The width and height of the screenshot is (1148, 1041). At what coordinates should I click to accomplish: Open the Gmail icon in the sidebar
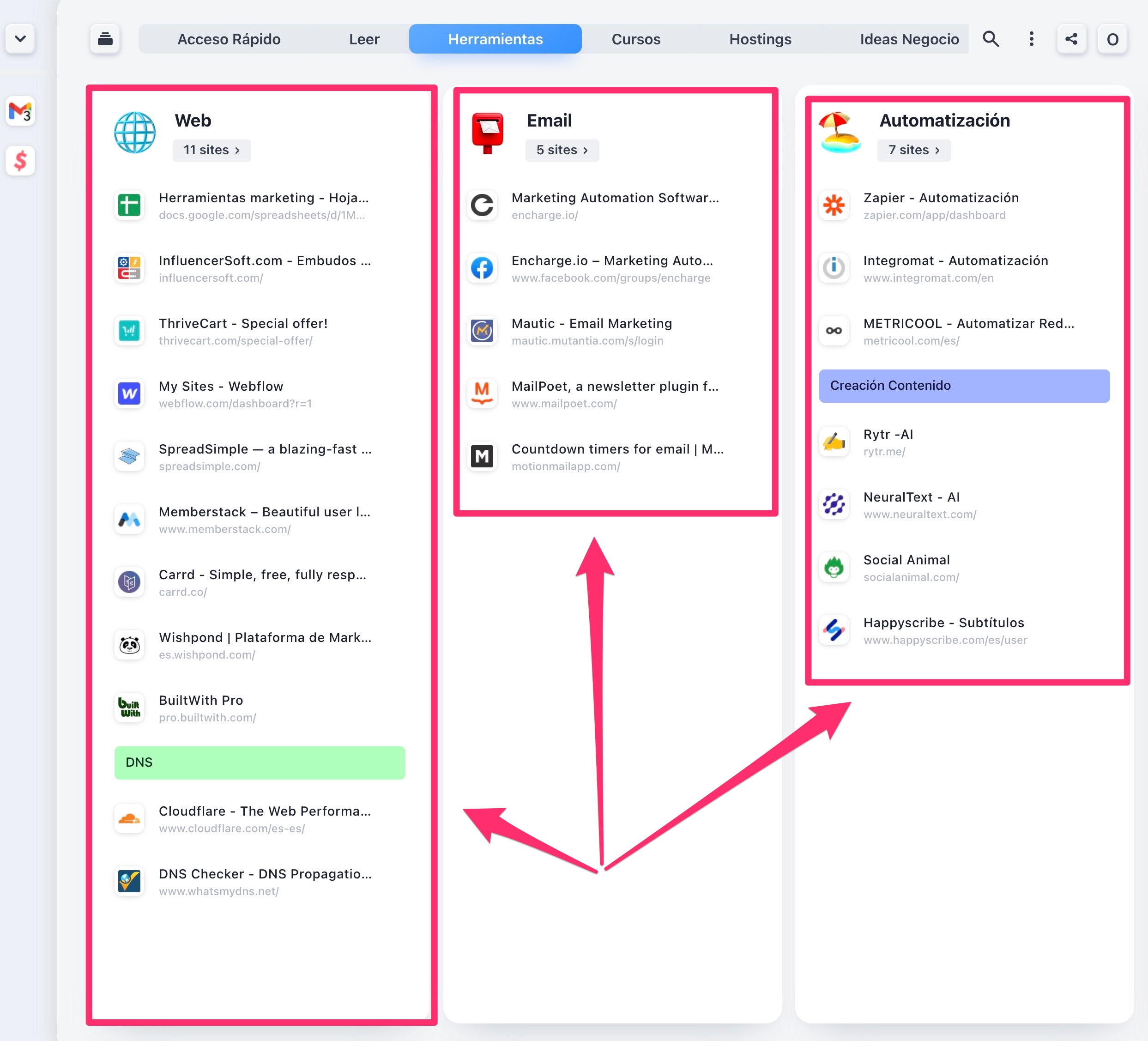coord(20,111)
